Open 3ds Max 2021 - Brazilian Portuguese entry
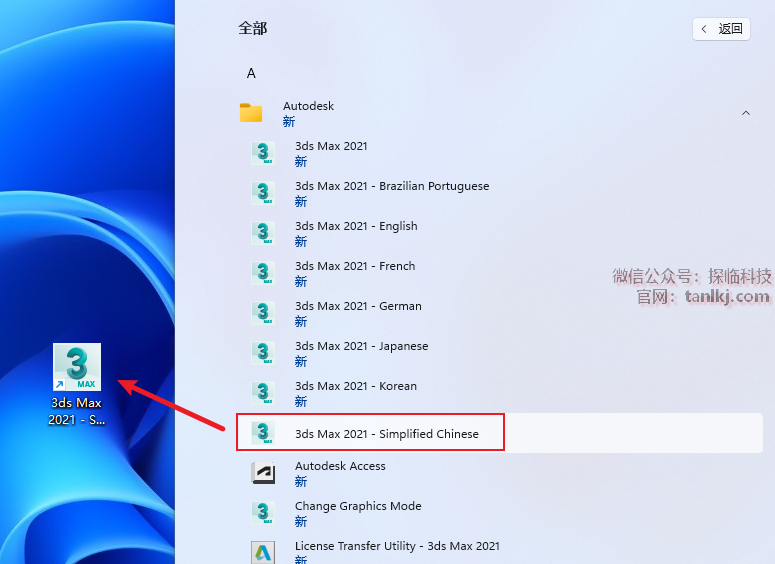The image size is (775, 564). click(x=499, y=193)
